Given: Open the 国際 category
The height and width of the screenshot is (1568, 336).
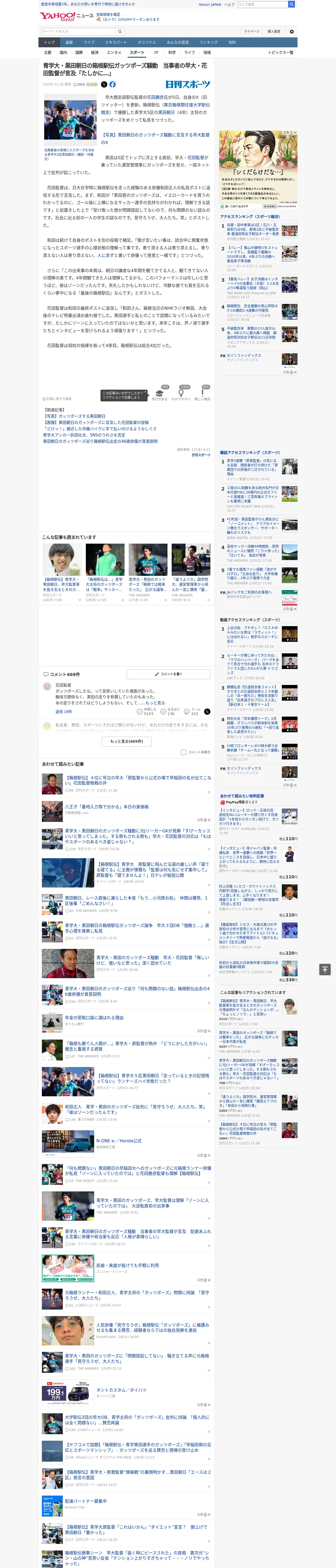Looking at the screenshot, I should click(79, 53).
